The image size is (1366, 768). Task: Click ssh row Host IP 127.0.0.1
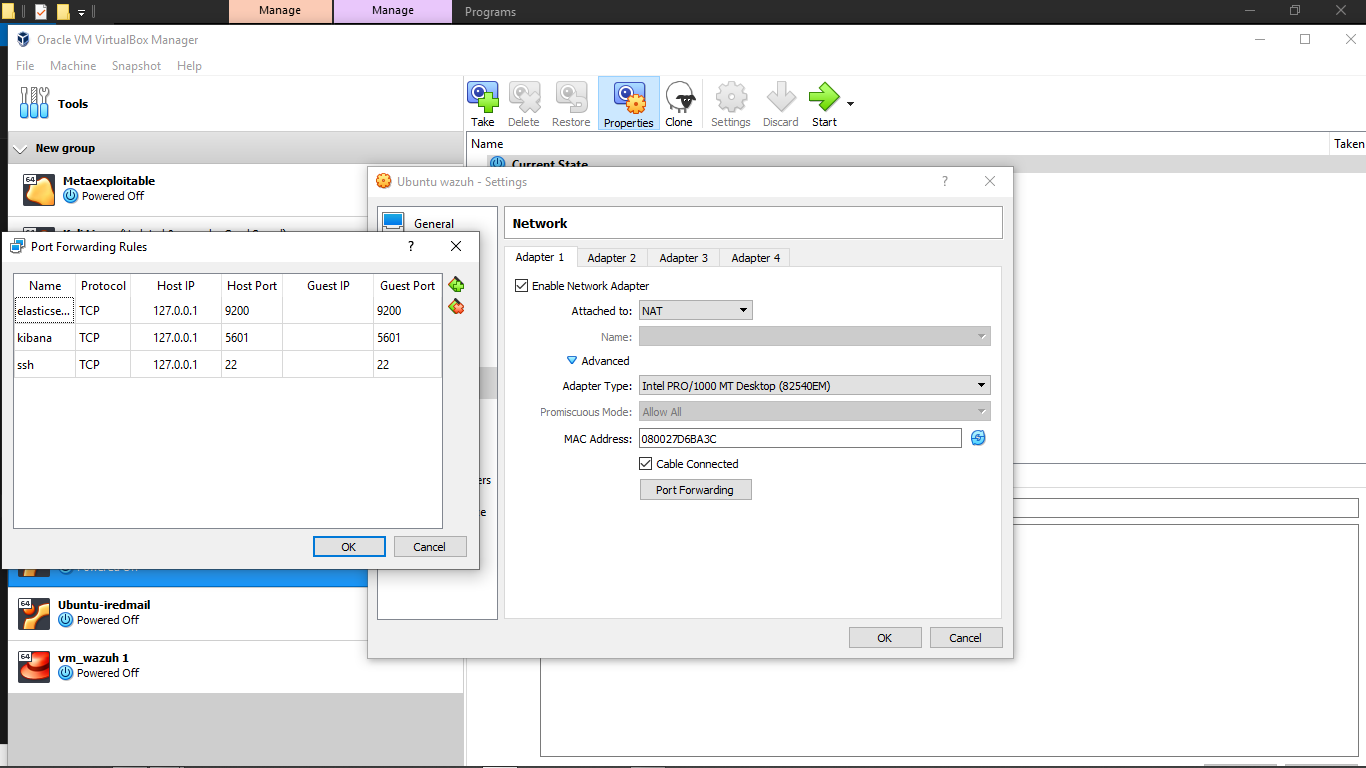click(176, 365)
